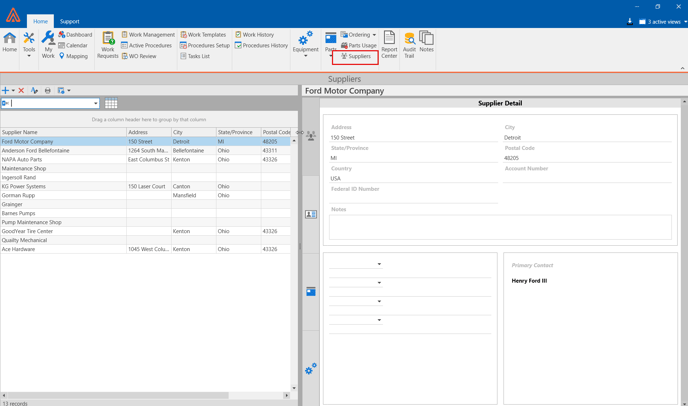
Task: Sort by Address column header
Action: (149, 132)
